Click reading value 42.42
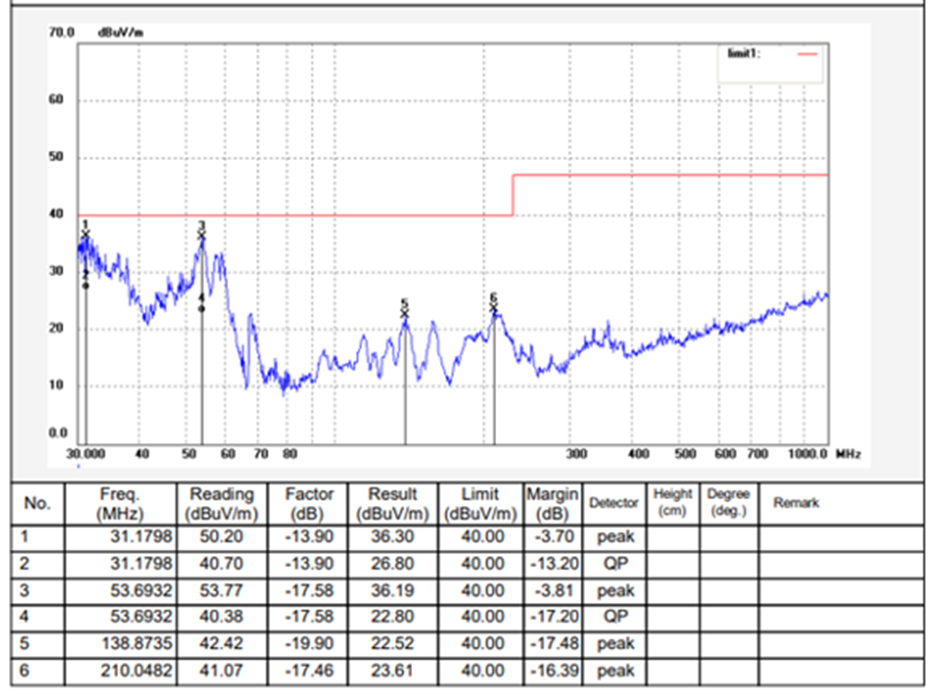933x696 pixels. pyautogui.click(x=221, y=644)
